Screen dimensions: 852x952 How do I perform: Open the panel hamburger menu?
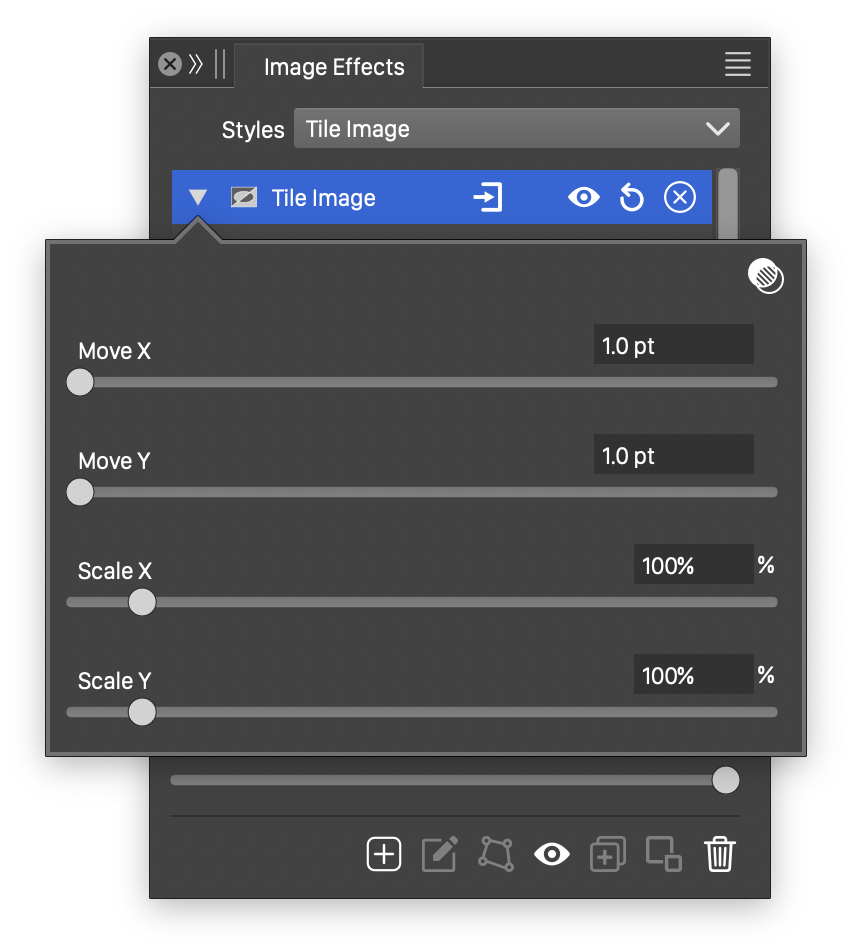(738, 65)
